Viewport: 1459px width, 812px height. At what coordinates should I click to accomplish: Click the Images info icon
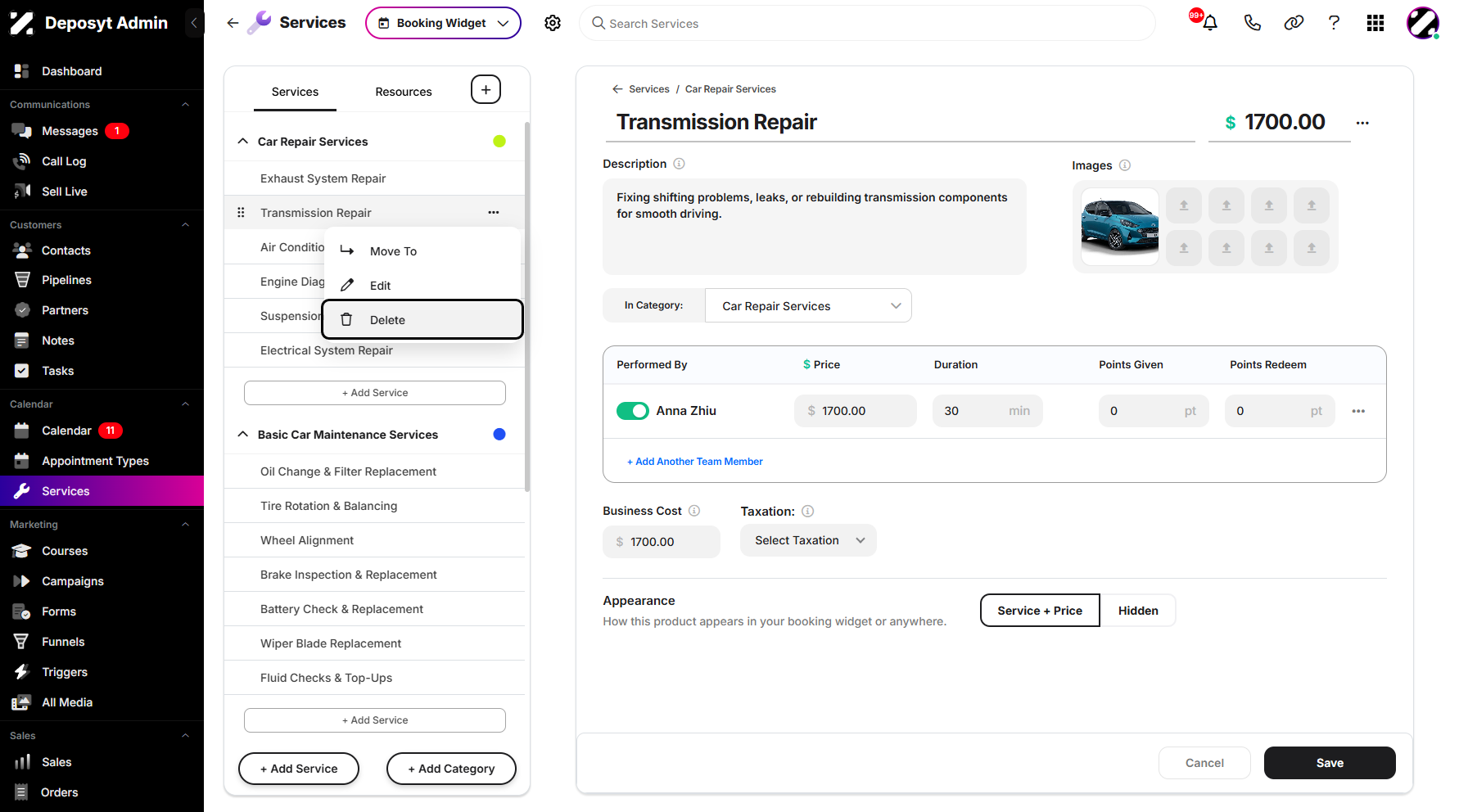[1125, 165]
